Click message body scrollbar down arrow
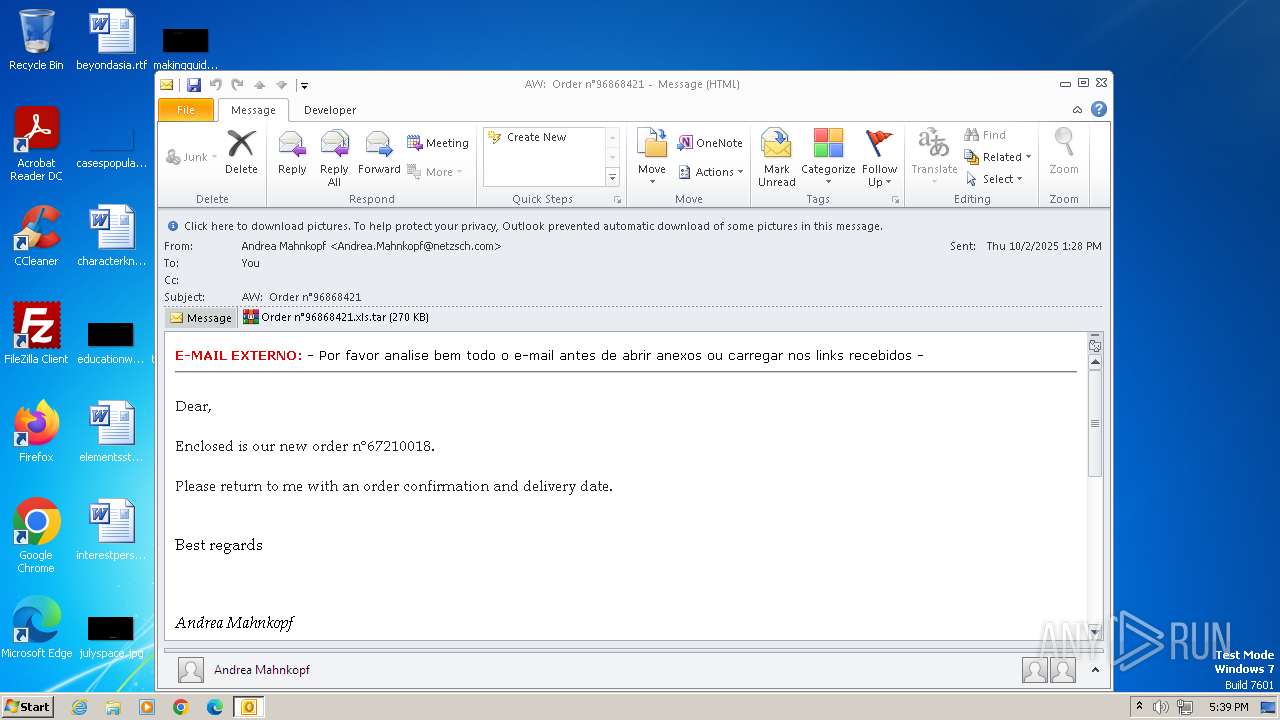 (1095, 632)
